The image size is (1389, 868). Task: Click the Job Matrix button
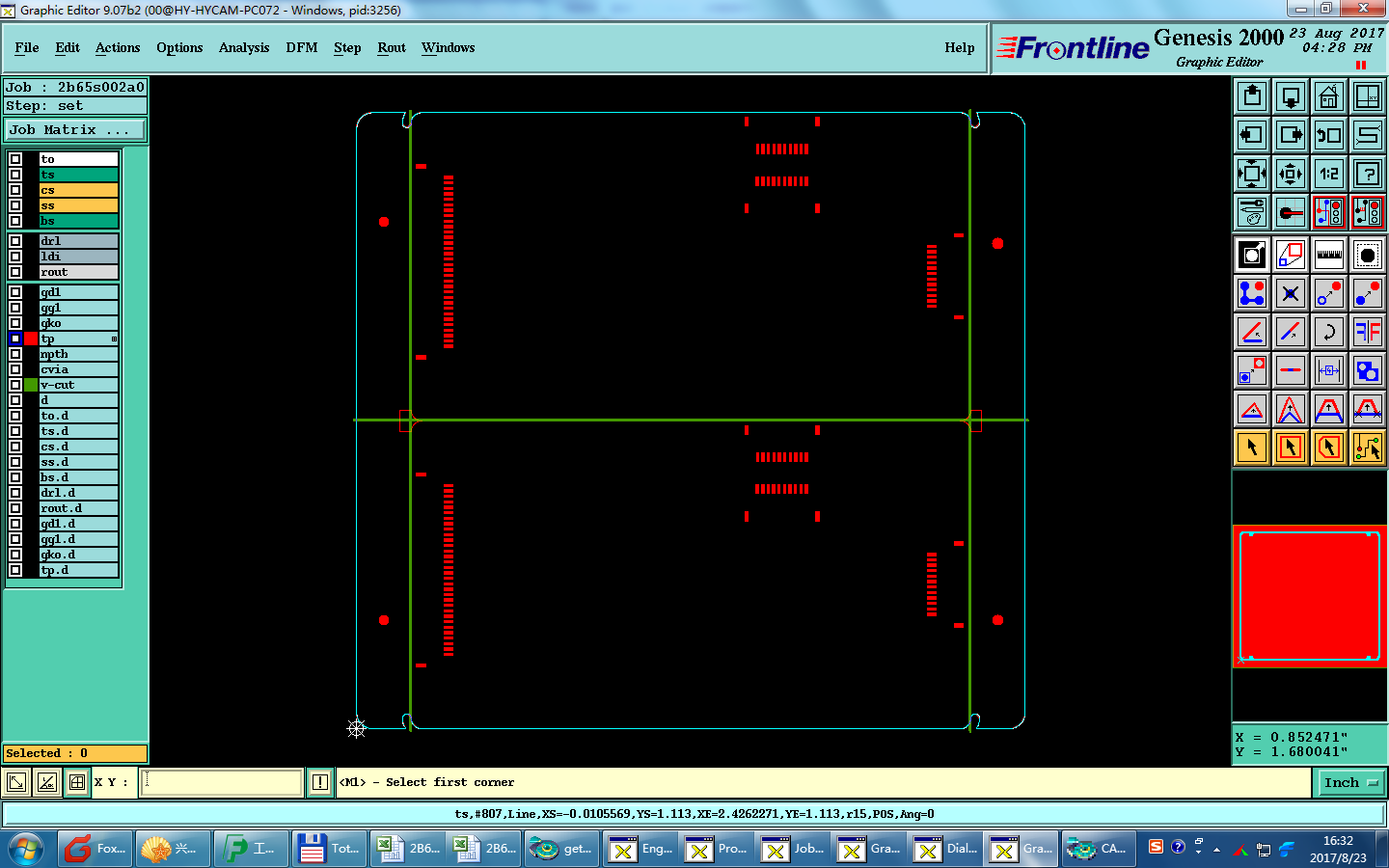coord(75,129)
